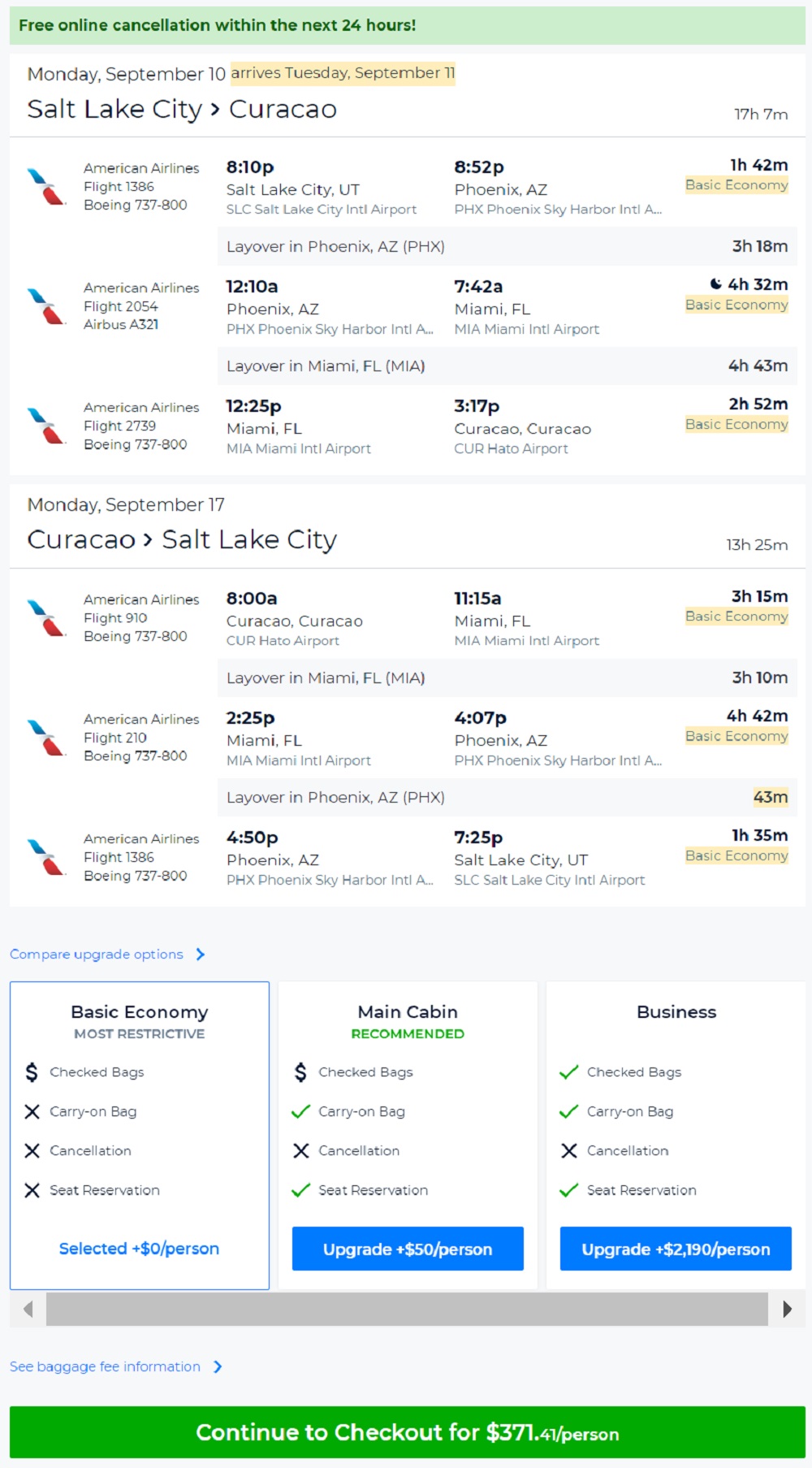Click the Business Checked Bags checkmark icon

pos(569,1072)
